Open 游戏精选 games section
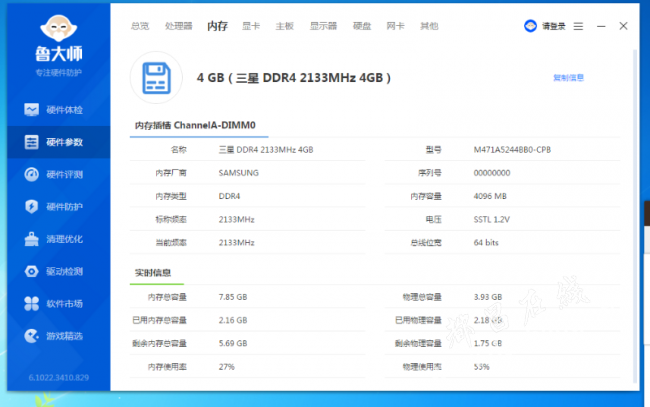Screen dimensions: 650x407 [58, 336]
